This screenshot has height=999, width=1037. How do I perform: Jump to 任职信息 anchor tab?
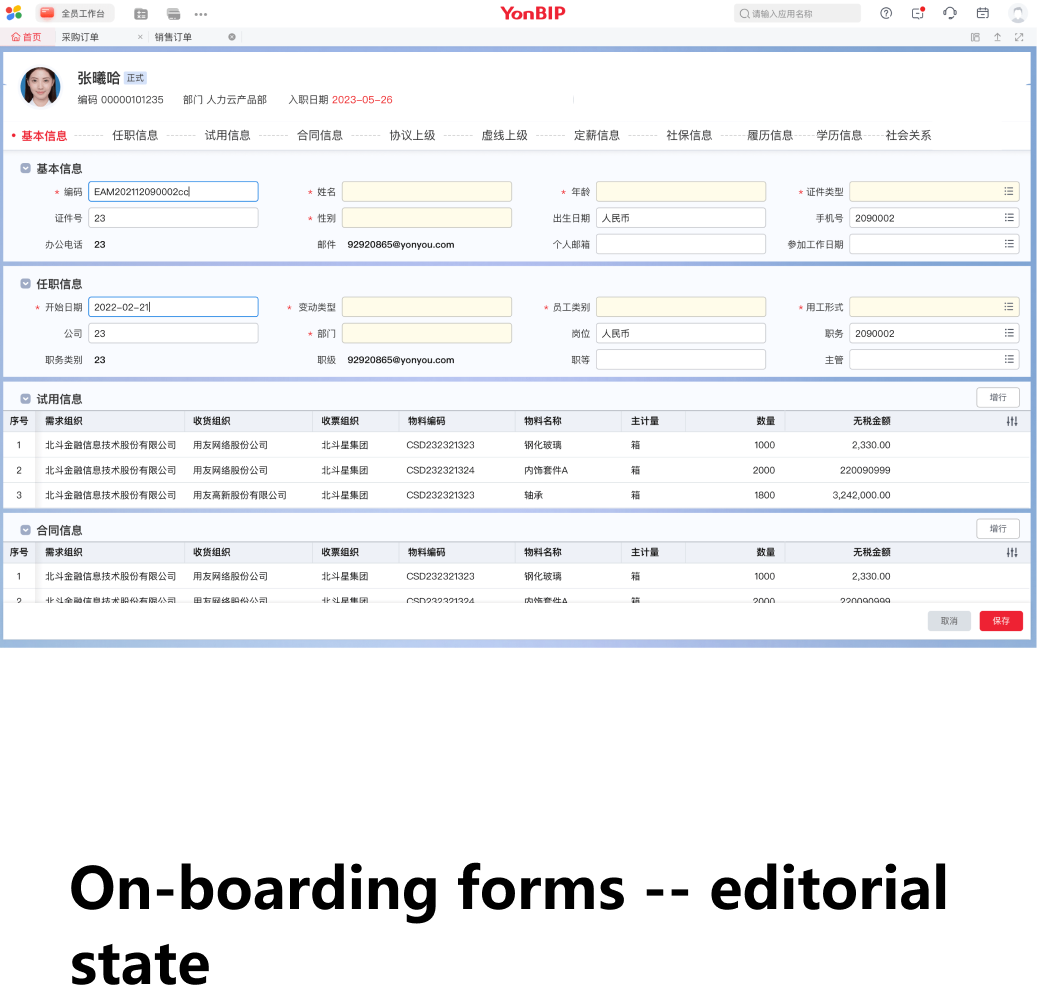point(135,136)
